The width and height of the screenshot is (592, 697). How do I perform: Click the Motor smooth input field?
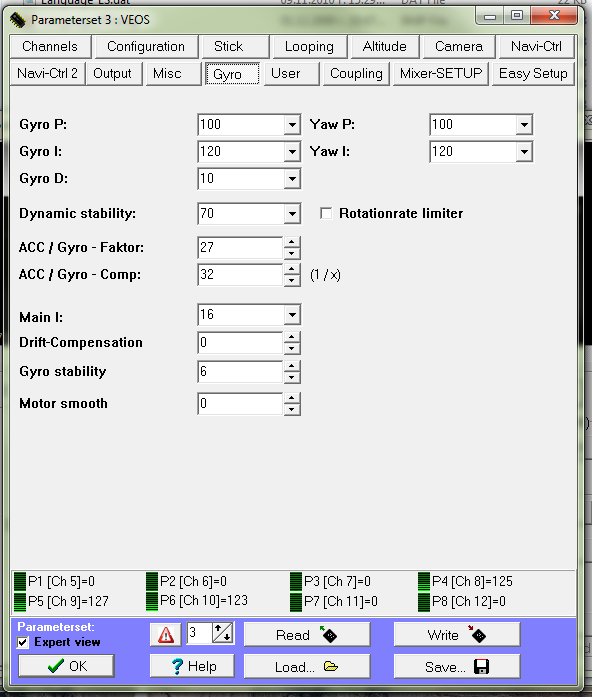240,404
